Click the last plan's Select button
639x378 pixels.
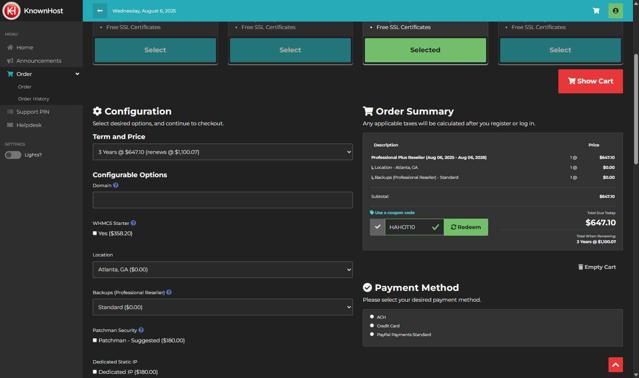[560, 50]
